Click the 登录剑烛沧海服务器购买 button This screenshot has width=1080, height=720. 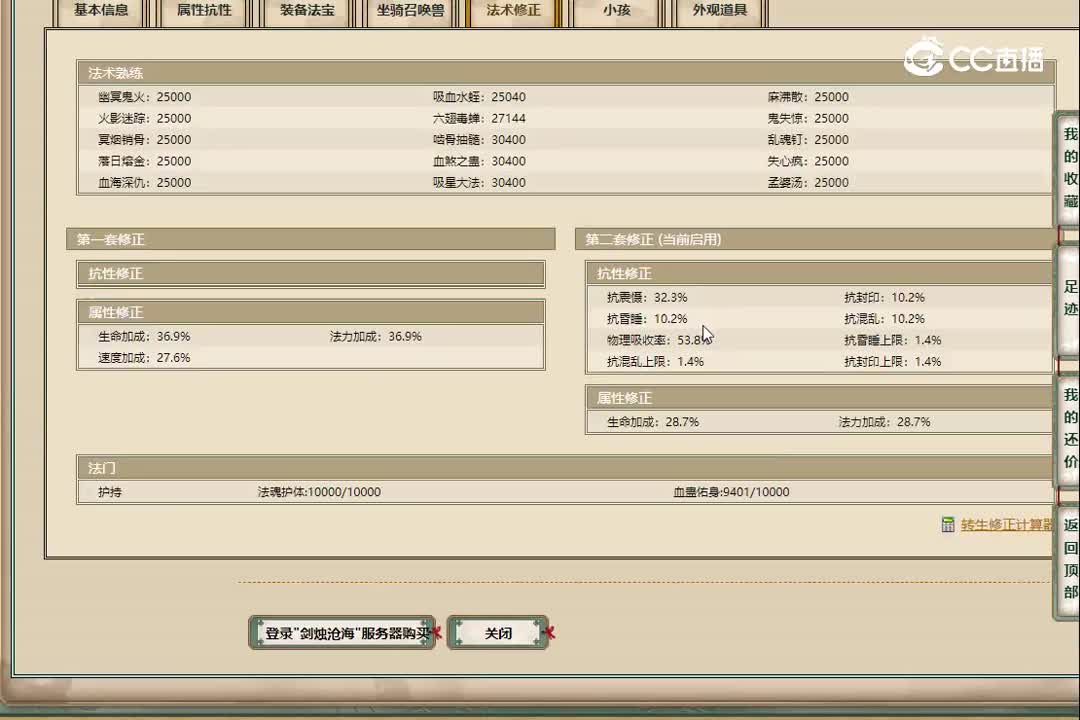click(x=341, y=632)
